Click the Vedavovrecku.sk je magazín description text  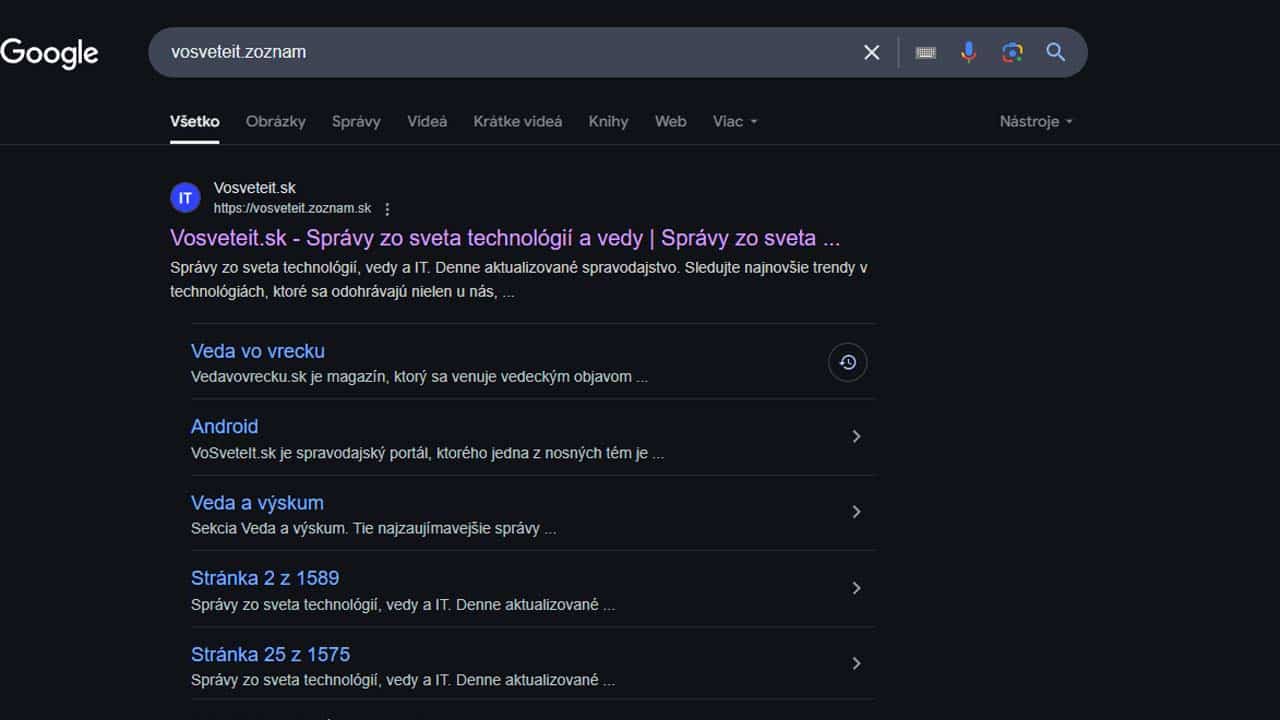[419, 377]
